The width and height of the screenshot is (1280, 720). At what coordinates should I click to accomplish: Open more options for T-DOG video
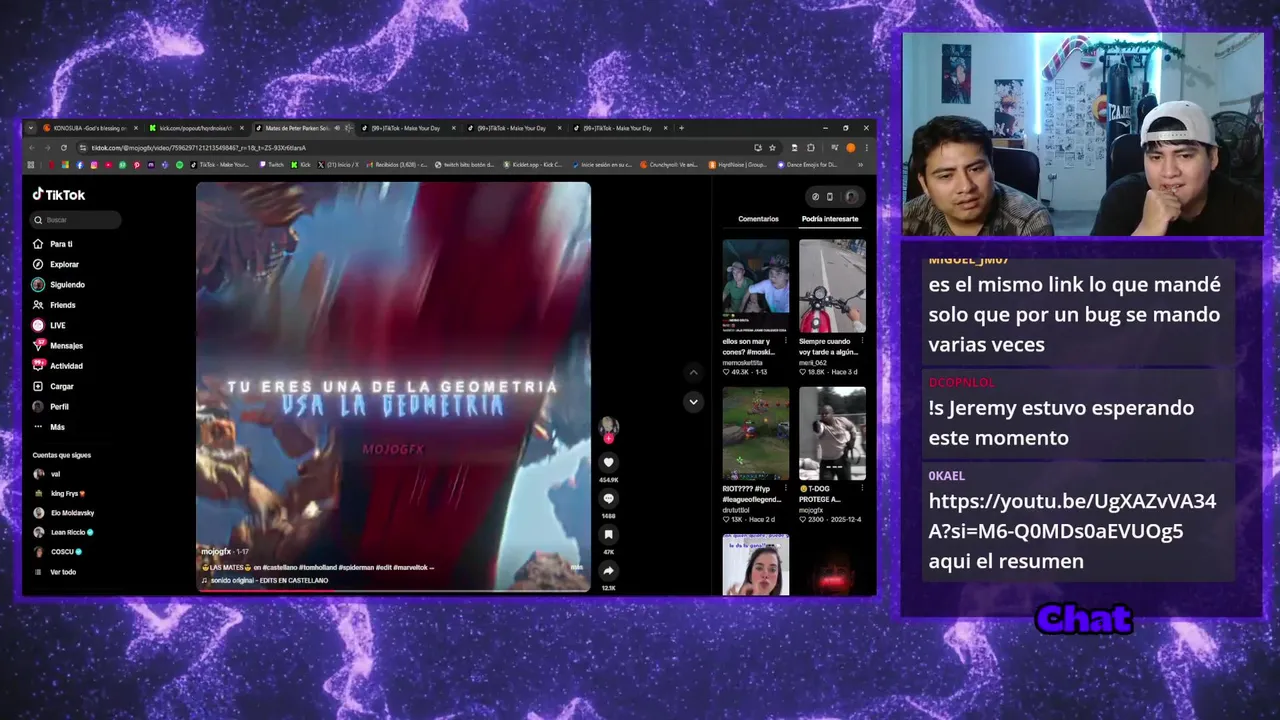(x=862, y=490)
